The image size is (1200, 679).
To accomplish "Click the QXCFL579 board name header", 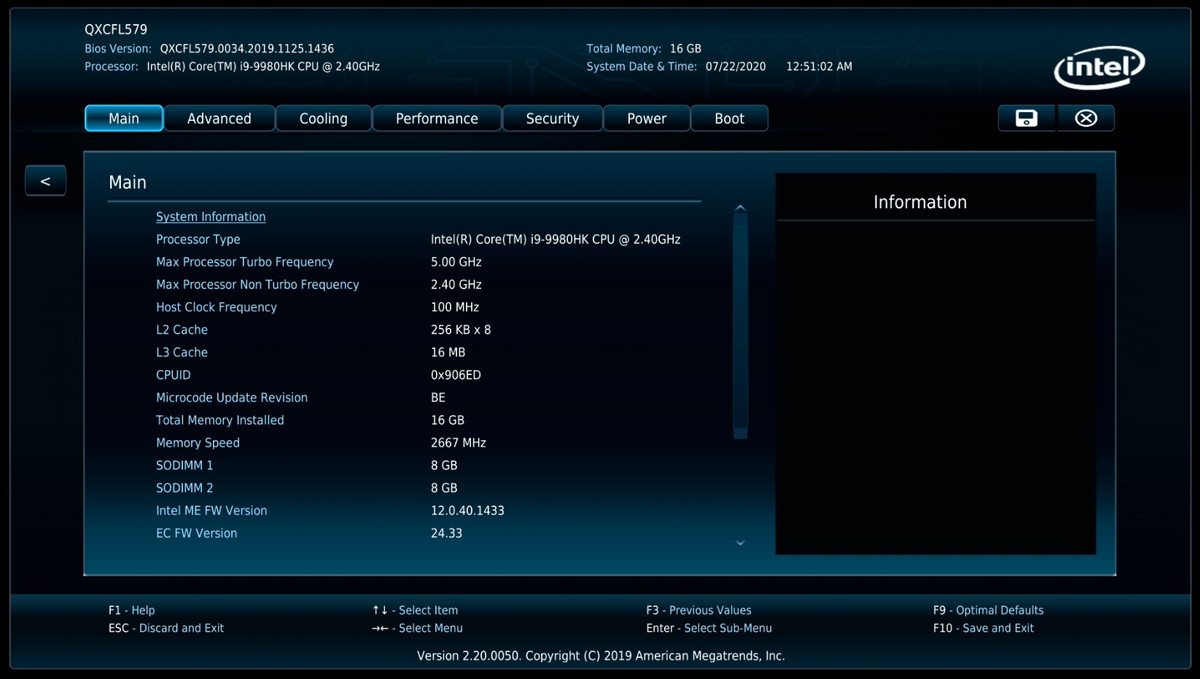I will tap(116, 29).
